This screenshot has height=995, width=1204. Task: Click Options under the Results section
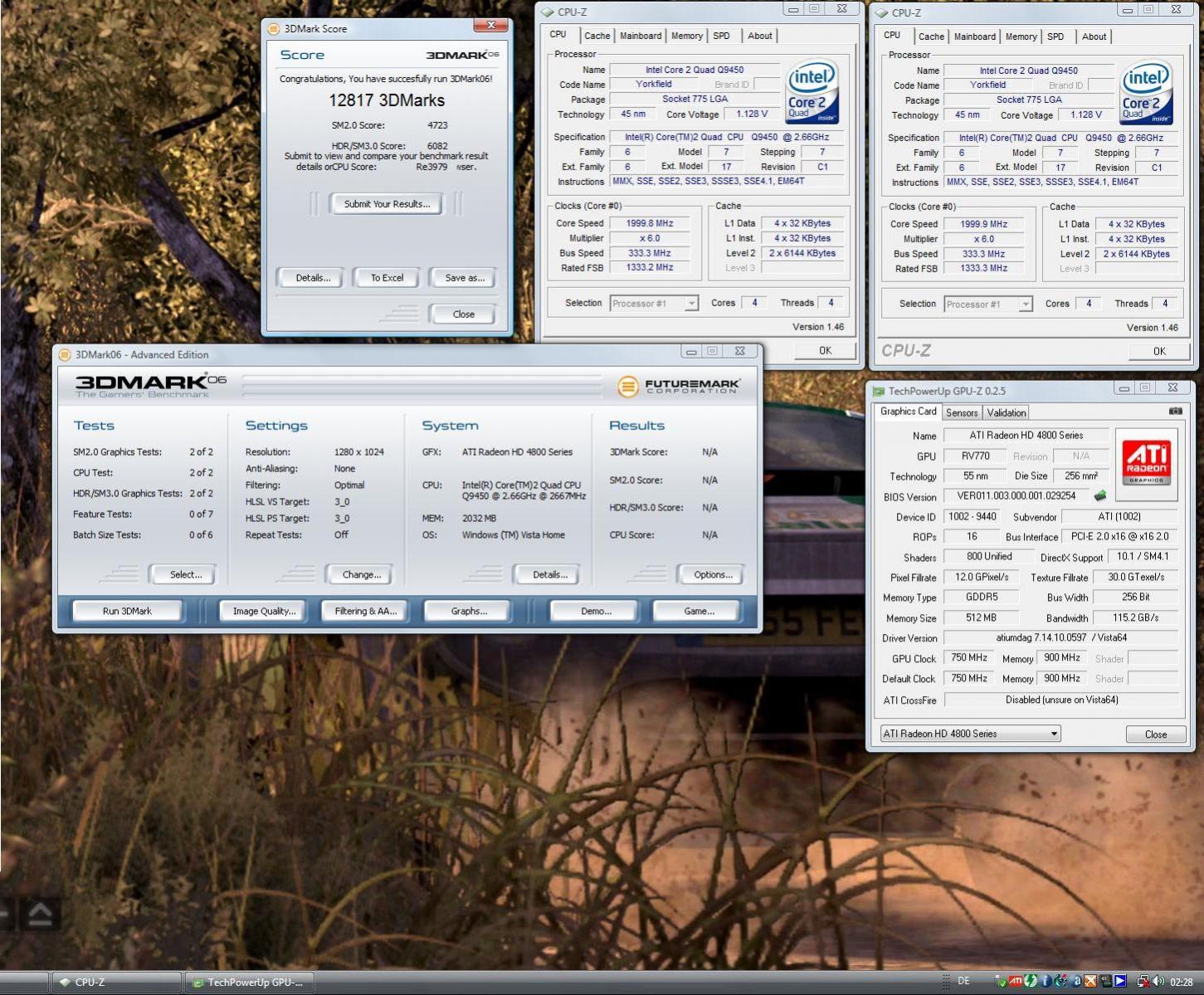tap(713, 574)
